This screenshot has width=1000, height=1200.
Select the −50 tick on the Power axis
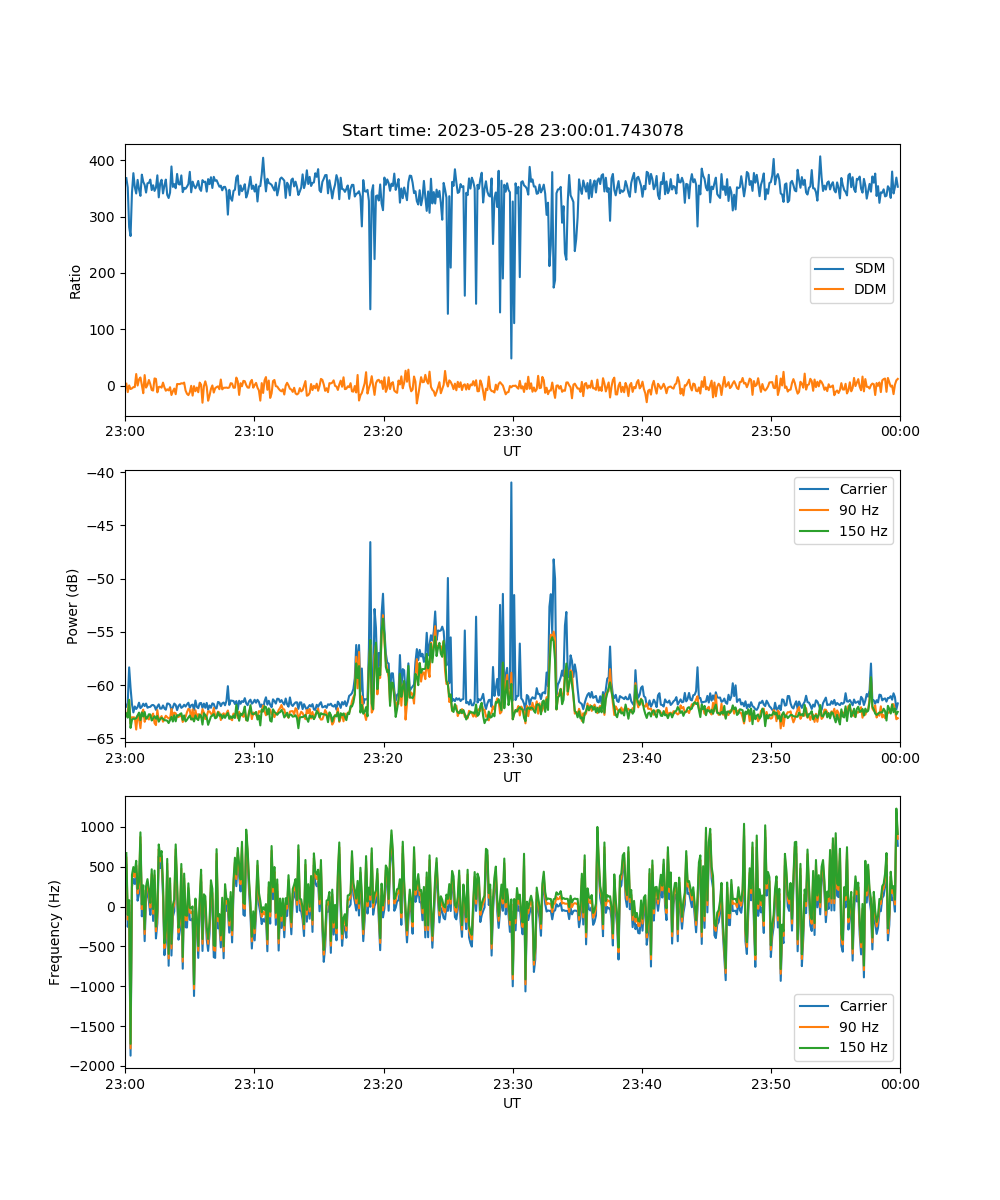tap(101, 579)
